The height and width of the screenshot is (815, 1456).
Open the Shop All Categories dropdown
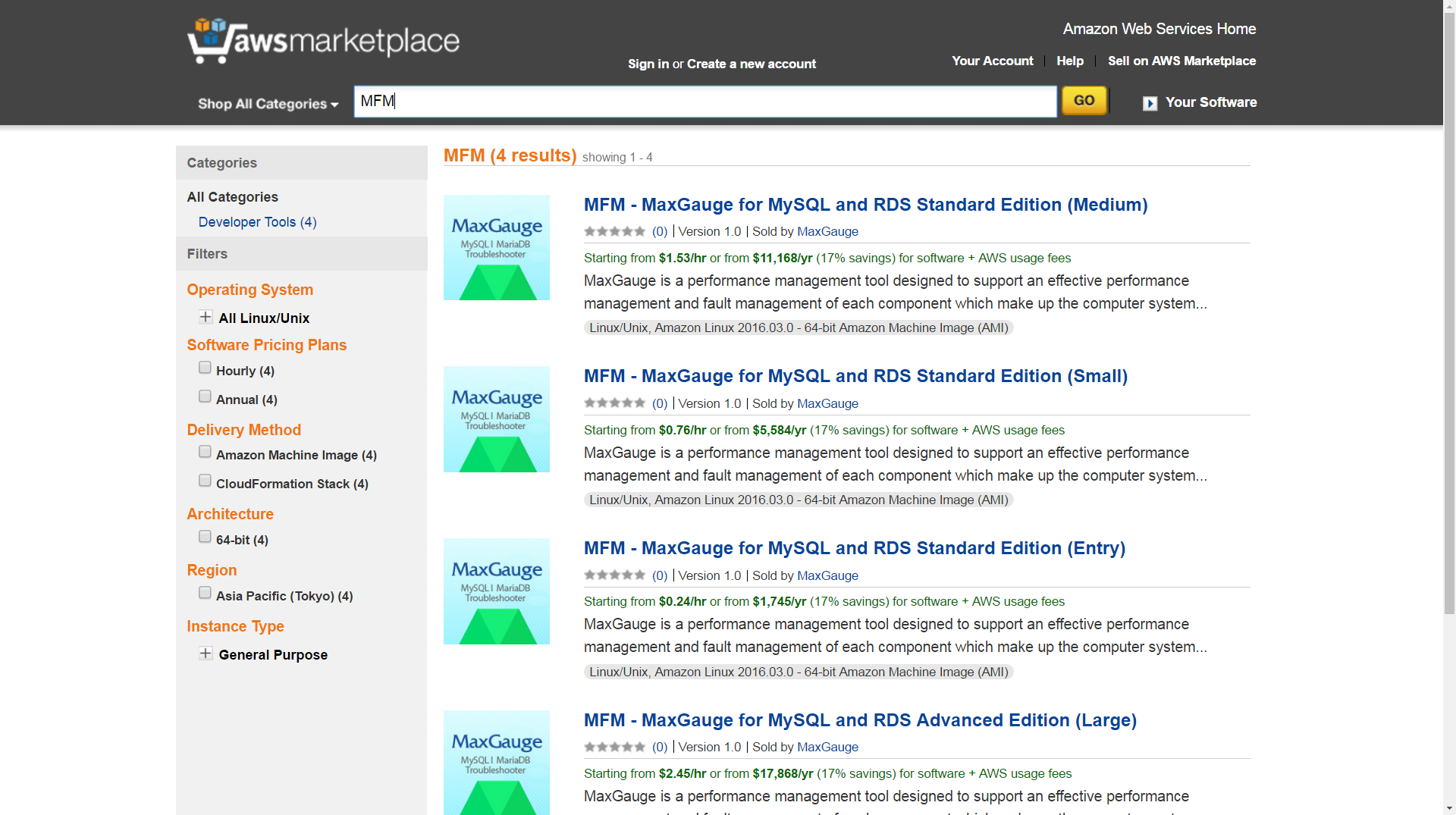268,104
